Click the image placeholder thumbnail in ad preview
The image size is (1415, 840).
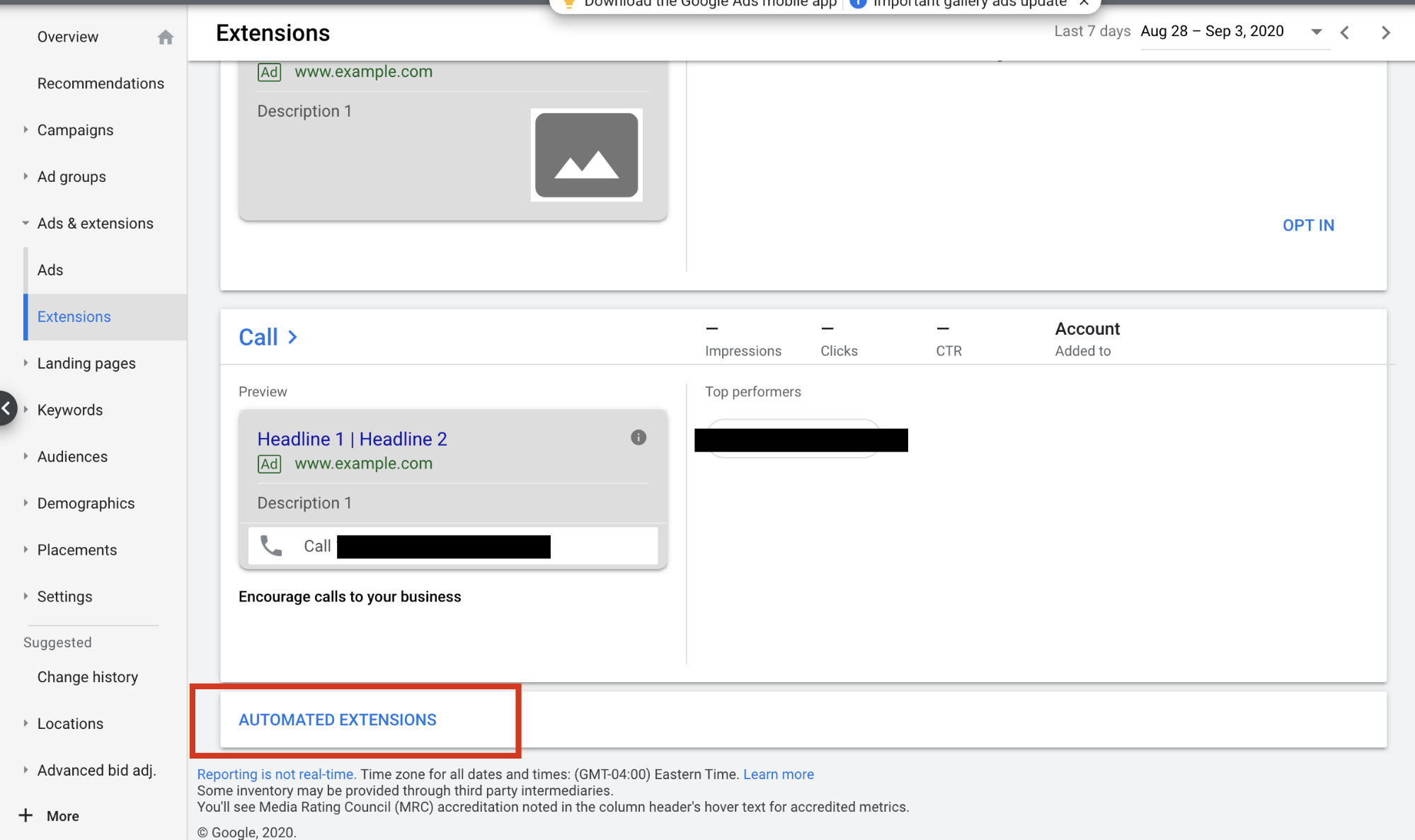(586, 155)
